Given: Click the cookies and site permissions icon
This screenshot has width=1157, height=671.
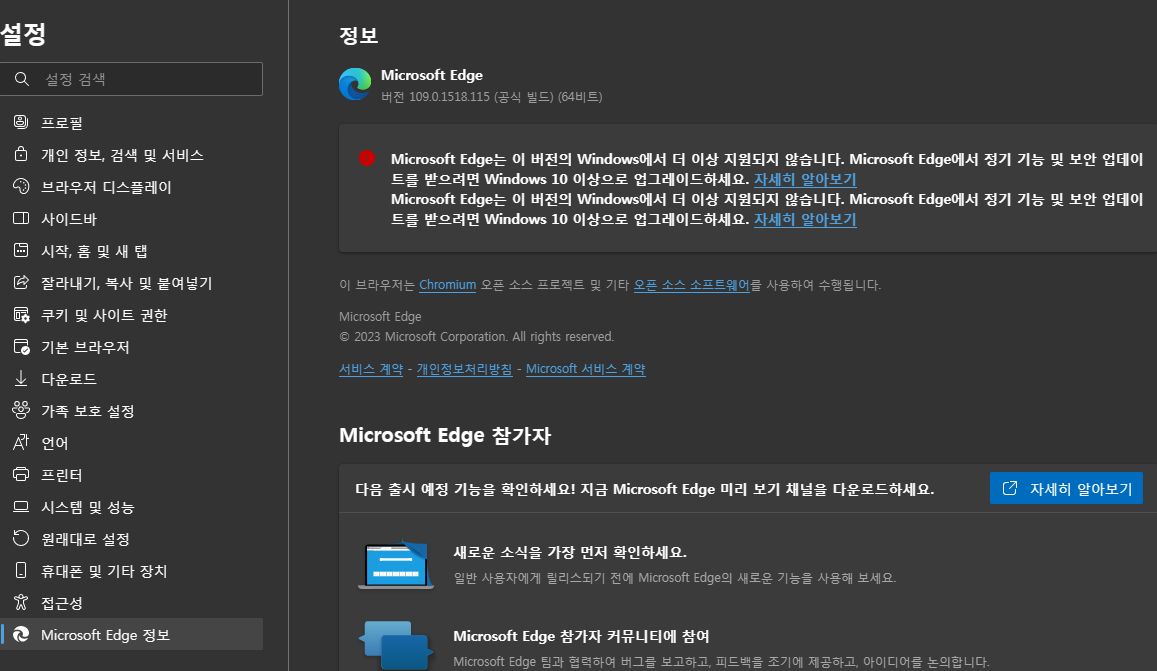Looking at the screenshot, I should coord(21,314).
